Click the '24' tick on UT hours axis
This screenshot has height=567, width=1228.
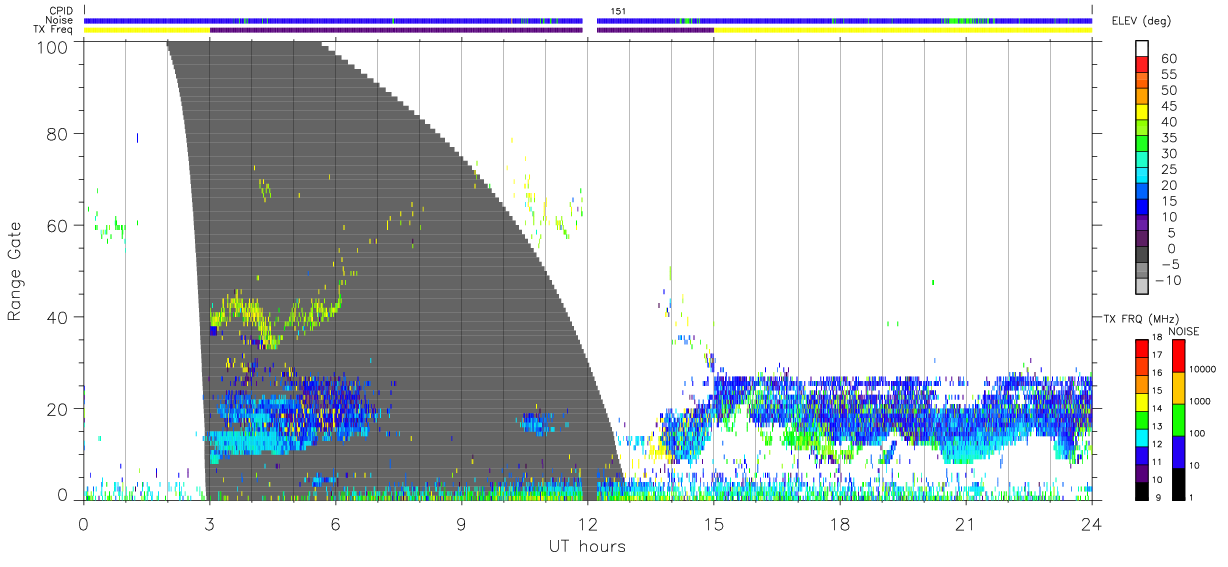point(1091,523)
